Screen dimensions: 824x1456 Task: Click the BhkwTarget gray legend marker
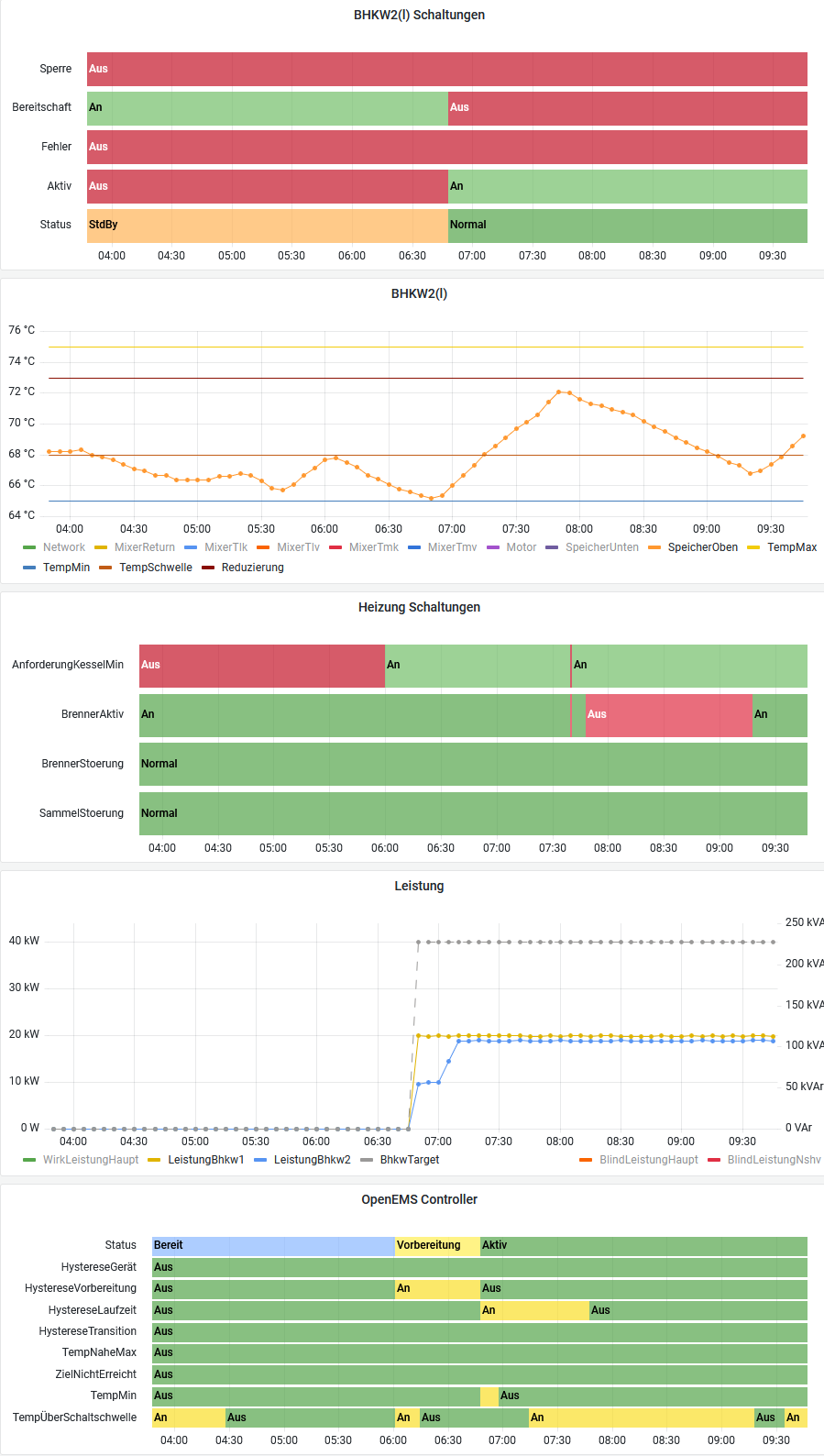point(367,1160)
